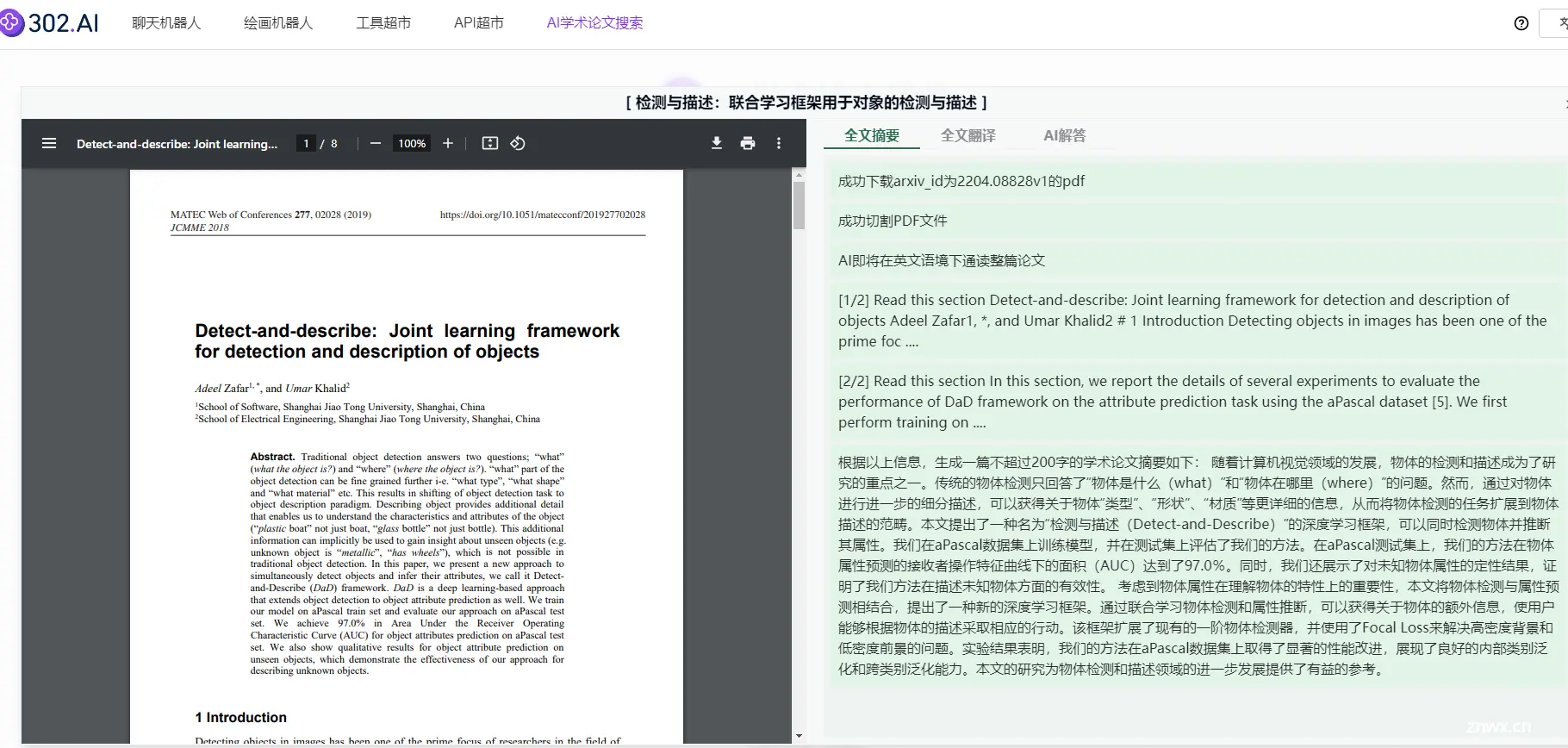
Task: Go to 工具超市 in the navigation
Action: click(383, 23)
